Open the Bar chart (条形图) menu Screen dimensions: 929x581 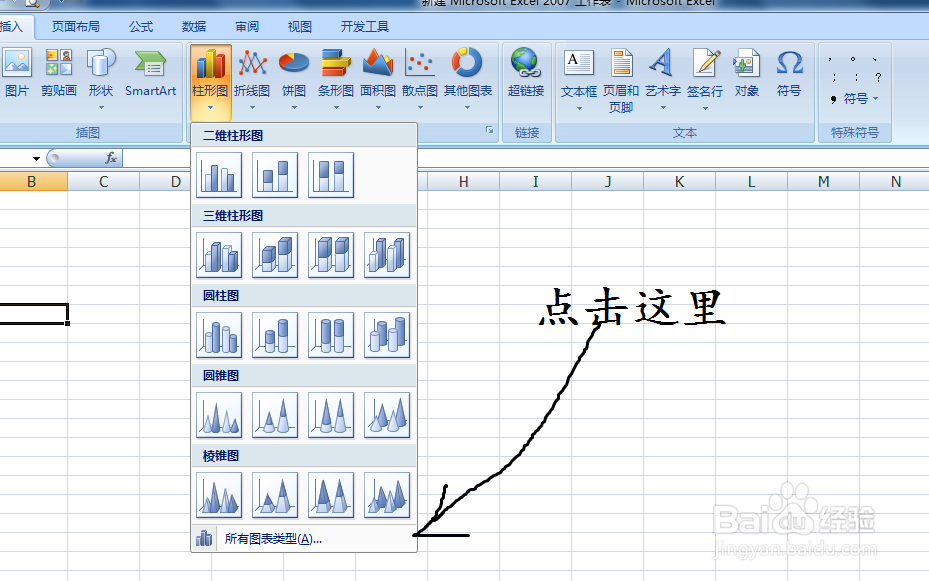(x=336, y=79)
